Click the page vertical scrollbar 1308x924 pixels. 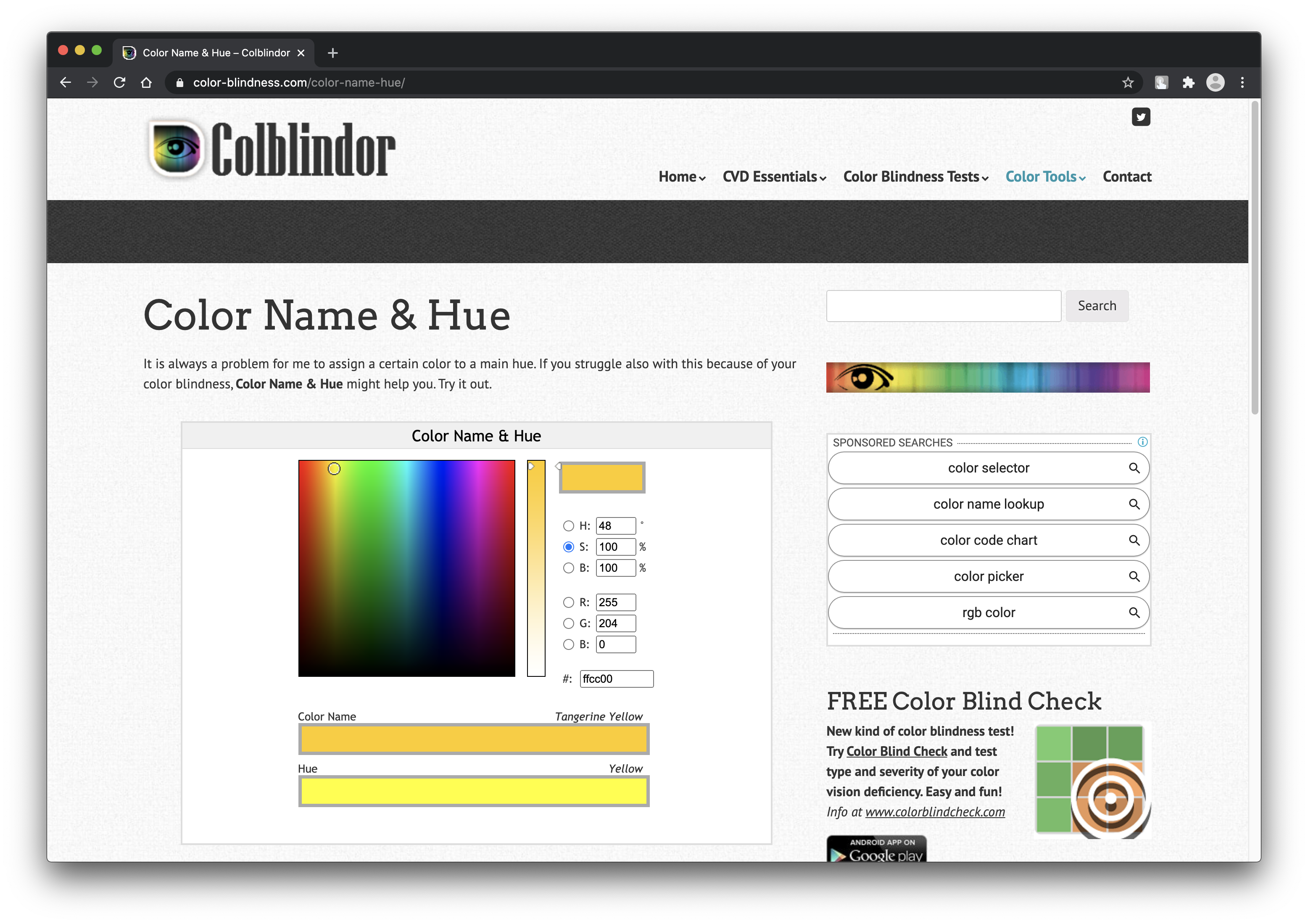(1255, 259)
